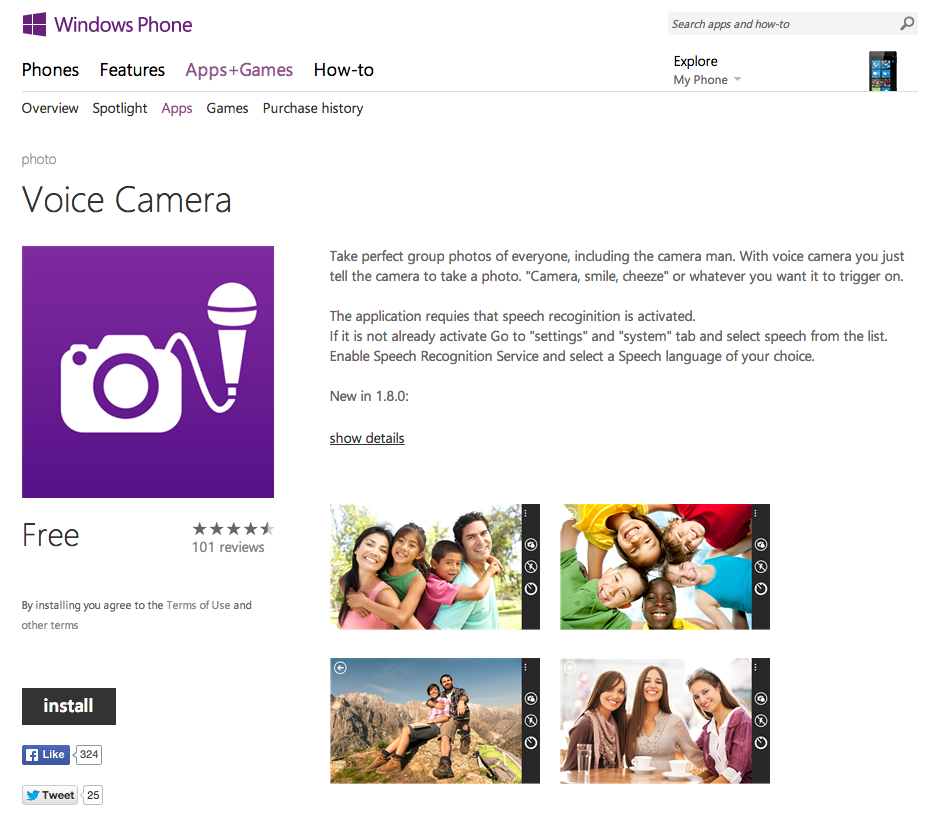The width and height of the screenshot is (926, 817).
Task: Click the Facebook like count 324
Action: [89, 754]
